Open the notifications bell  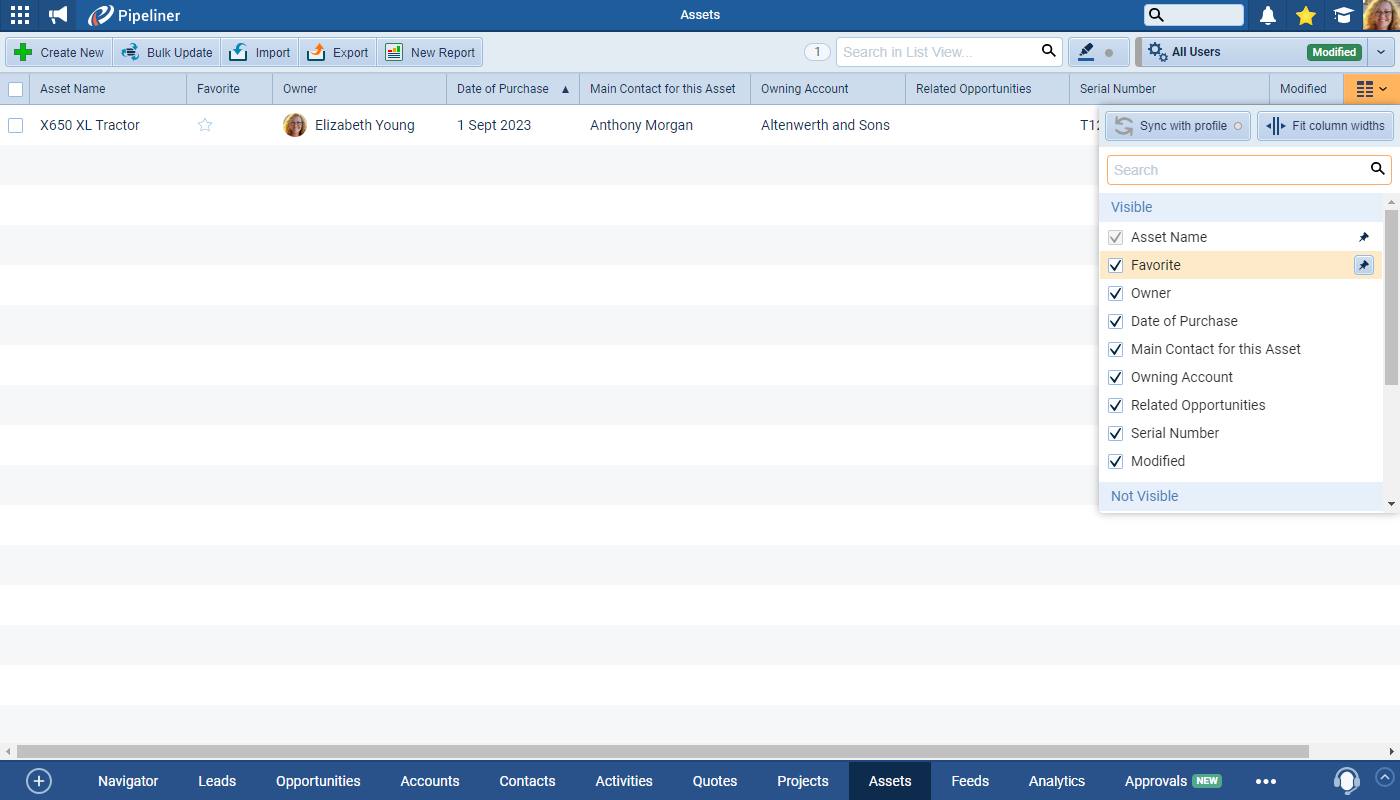1268,15
